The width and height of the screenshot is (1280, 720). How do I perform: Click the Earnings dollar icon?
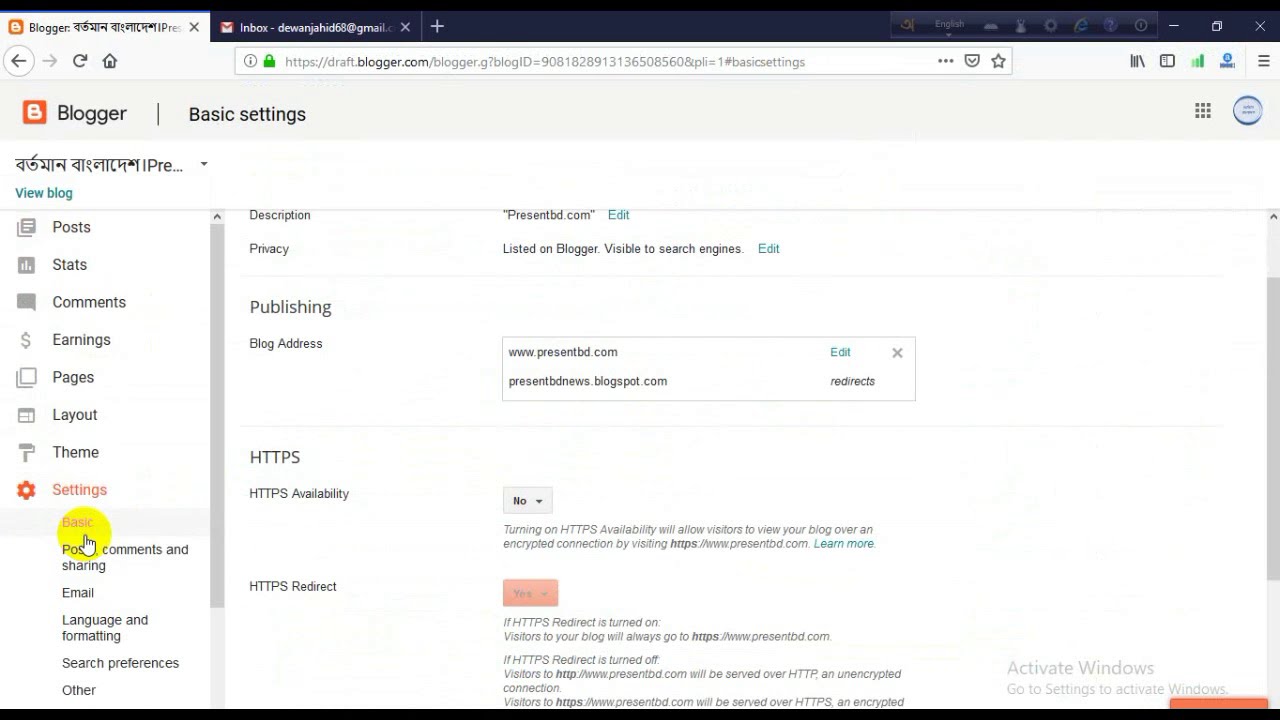click(x=26, y=340)
